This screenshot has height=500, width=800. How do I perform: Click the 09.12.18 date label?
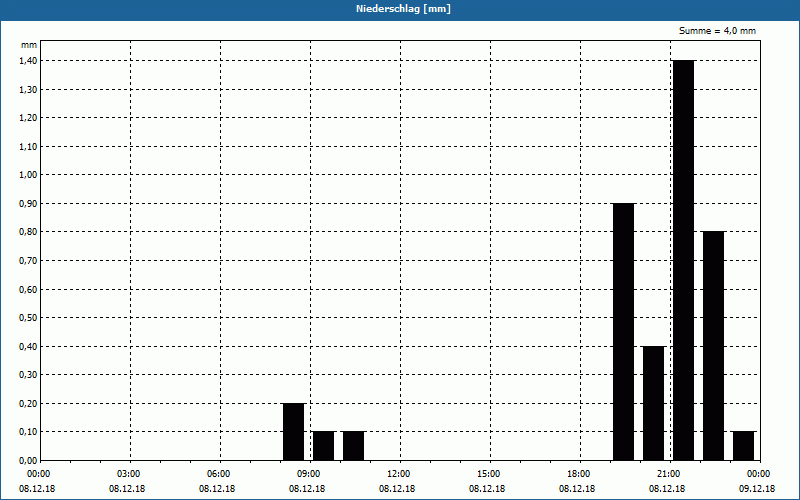[757, 489]
